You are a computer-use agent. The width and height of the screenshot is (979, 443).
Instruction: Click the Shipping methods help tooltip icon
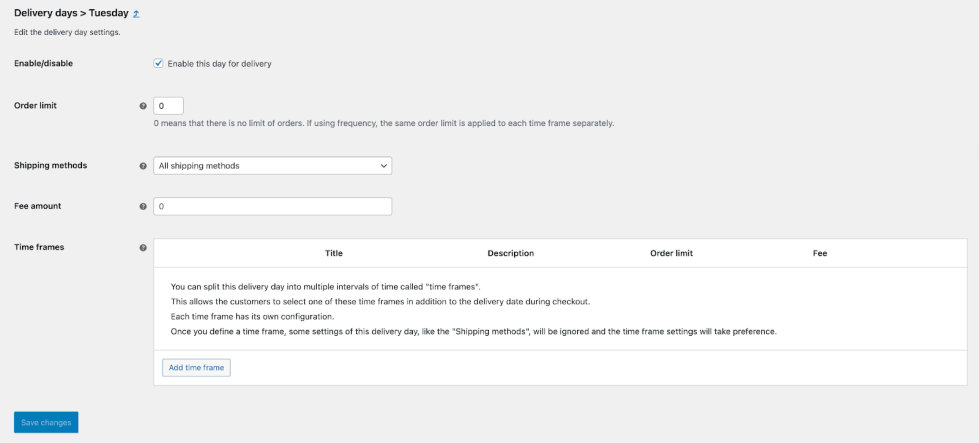coord(143,166)
